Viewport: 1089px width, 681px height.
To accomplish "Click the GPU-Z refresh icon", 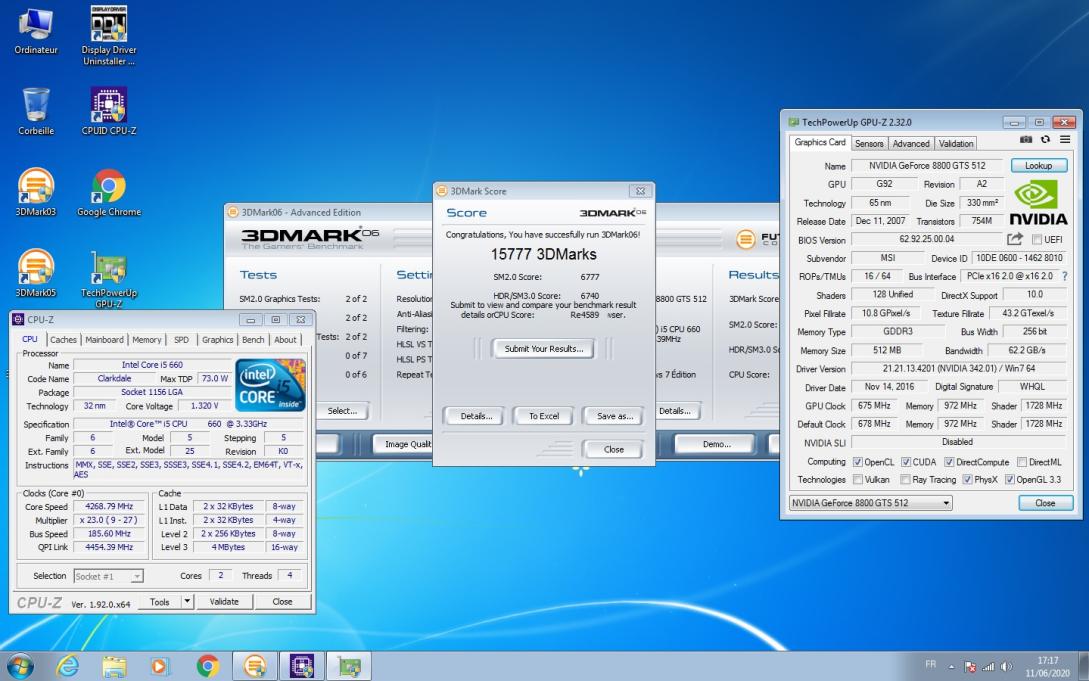I will [x=1045, y=140].
